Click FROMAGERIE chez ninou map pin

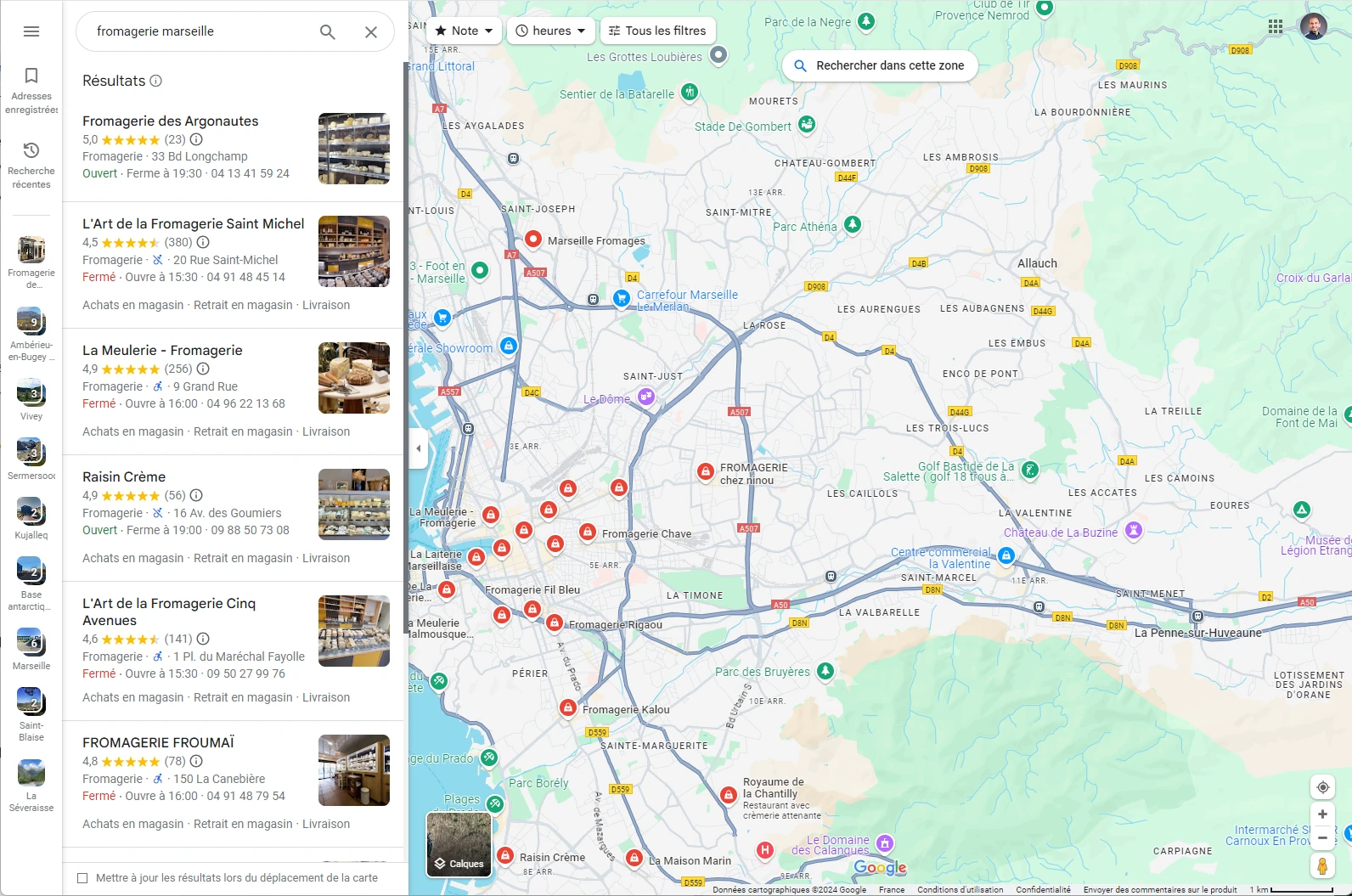(x=705, y=471)
